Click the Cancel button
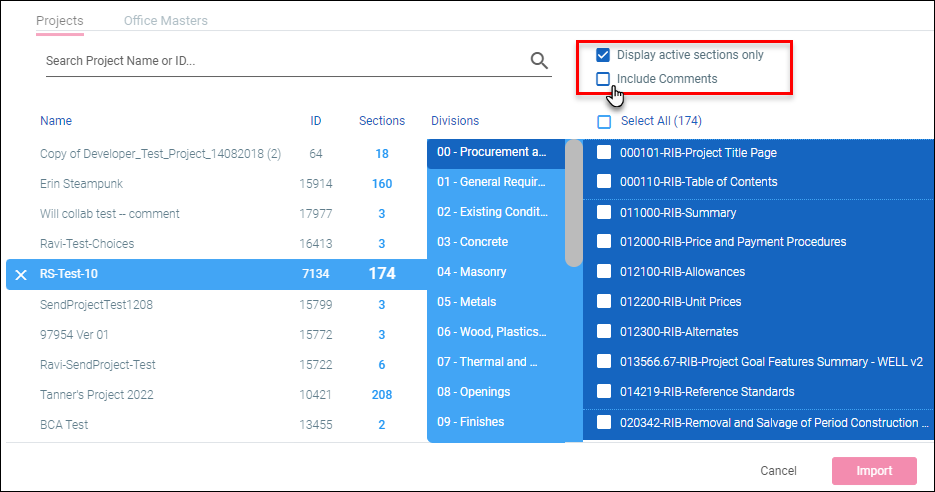 [778, 471]
